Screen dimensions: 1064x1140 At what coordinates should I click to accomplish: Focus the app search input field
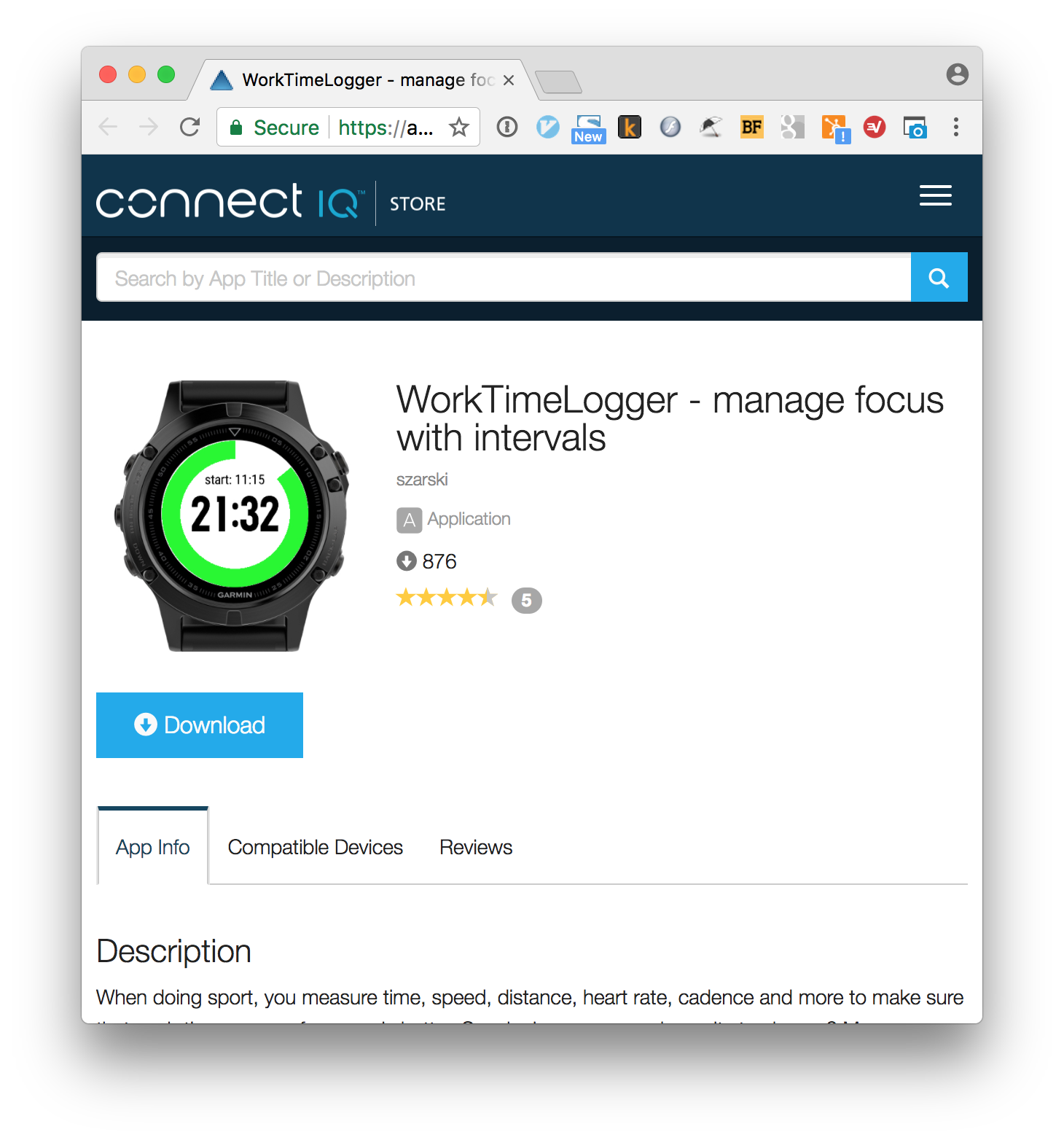click(504, 278)
